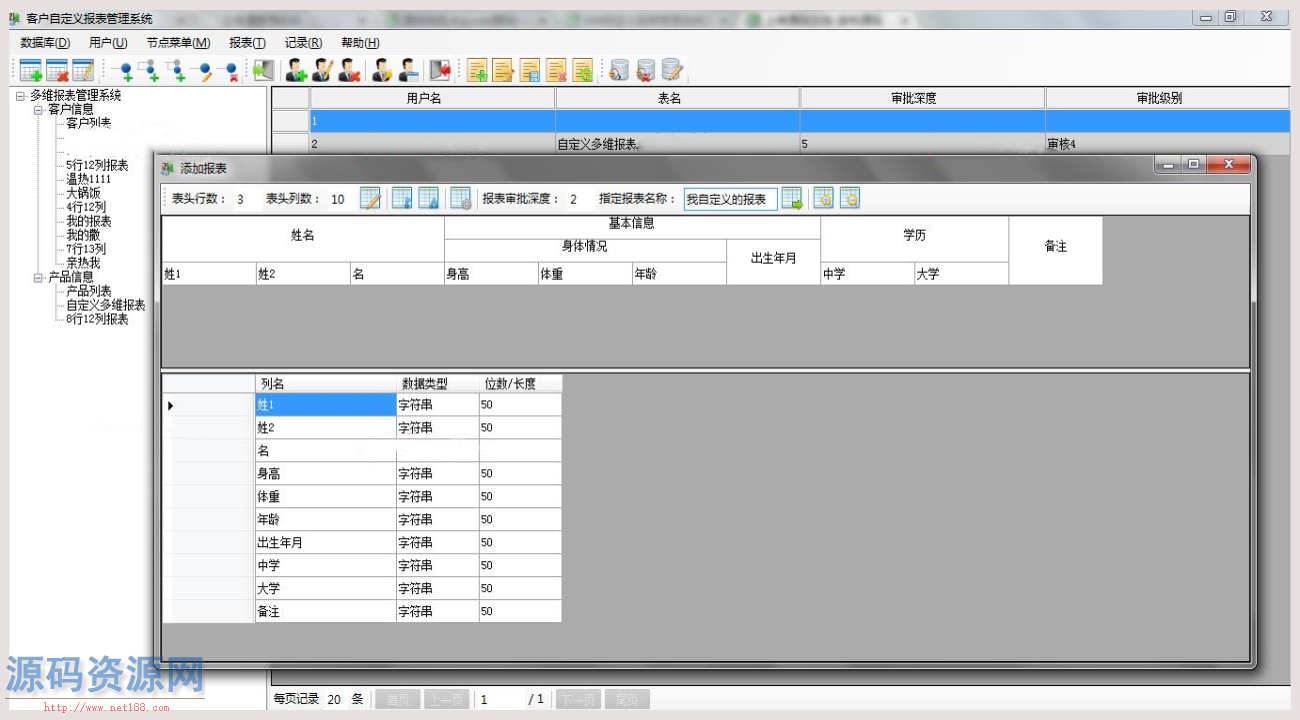The width and height of the screenshot is (1300, 720).
Task: Click the add record note icon with plus
Action: (x=478, y=70)
